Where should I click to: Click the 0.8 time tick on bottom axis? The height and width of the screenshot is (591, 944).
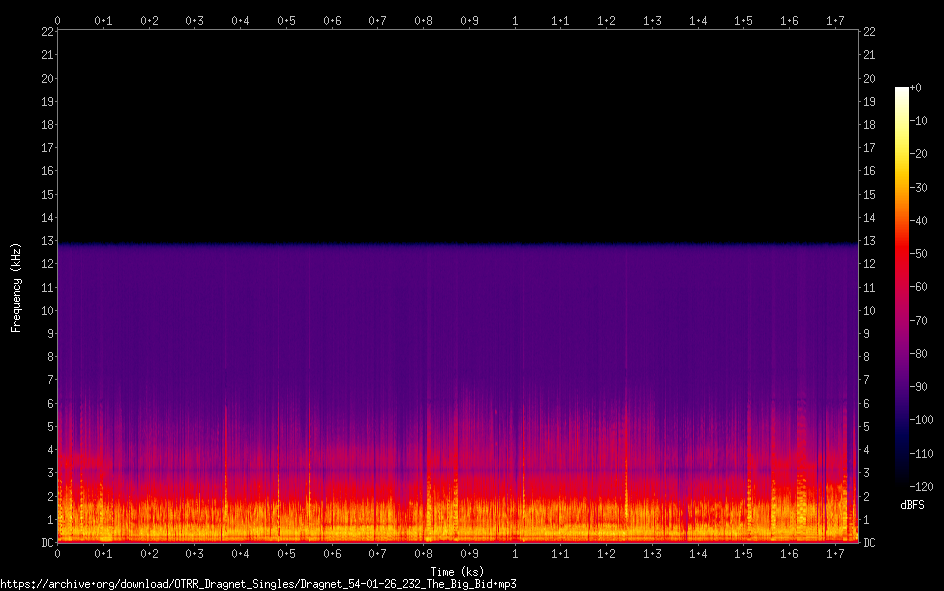pyautogui.click(x=423, y=553)
